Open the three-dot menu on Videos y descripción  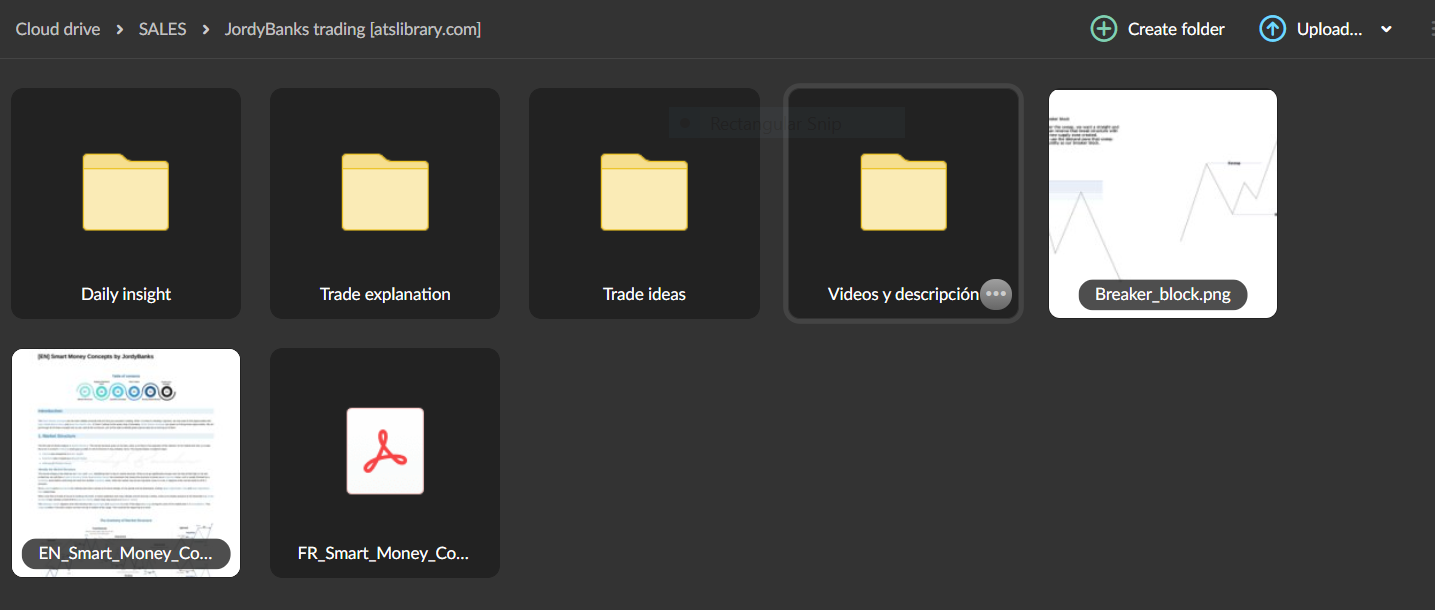[x=995, y=294]
